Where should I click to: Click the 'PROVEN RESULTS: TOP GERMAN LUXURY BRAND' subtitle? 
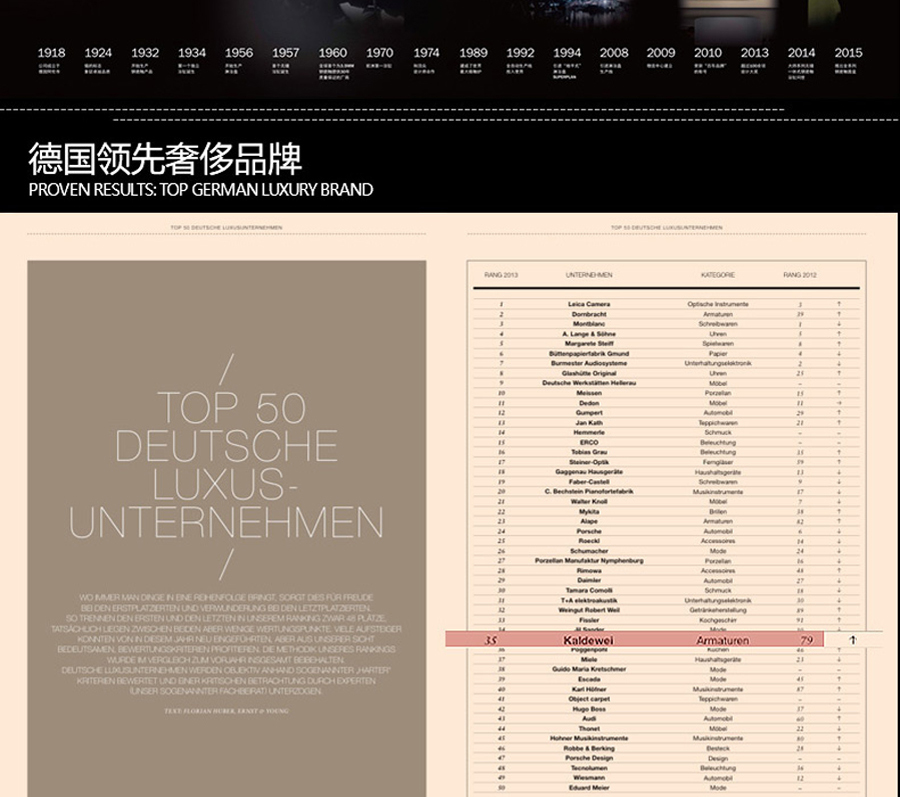coord(201,189)
